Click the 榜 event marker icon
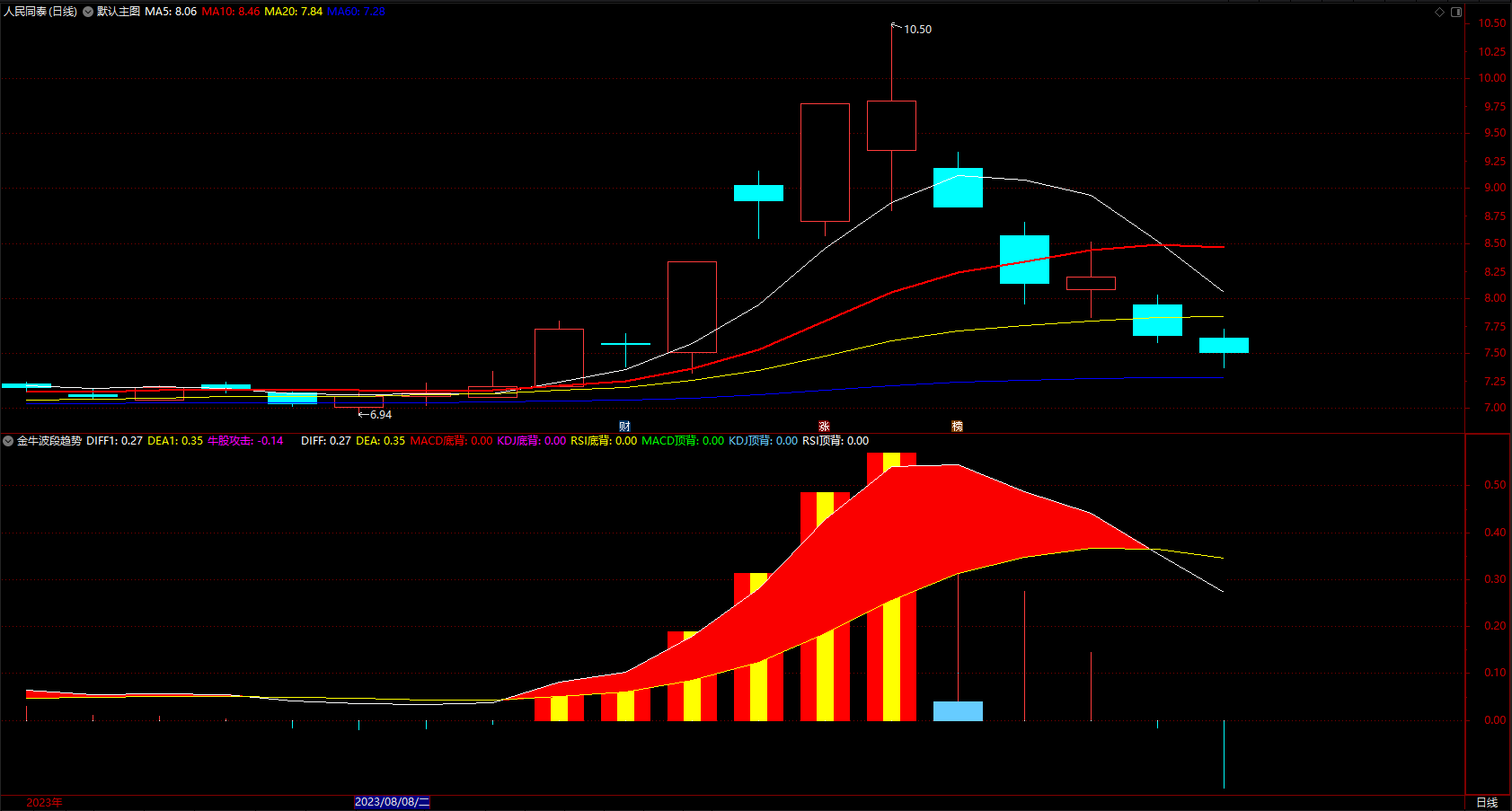The image size is (1512, 811). pos(957,427)
